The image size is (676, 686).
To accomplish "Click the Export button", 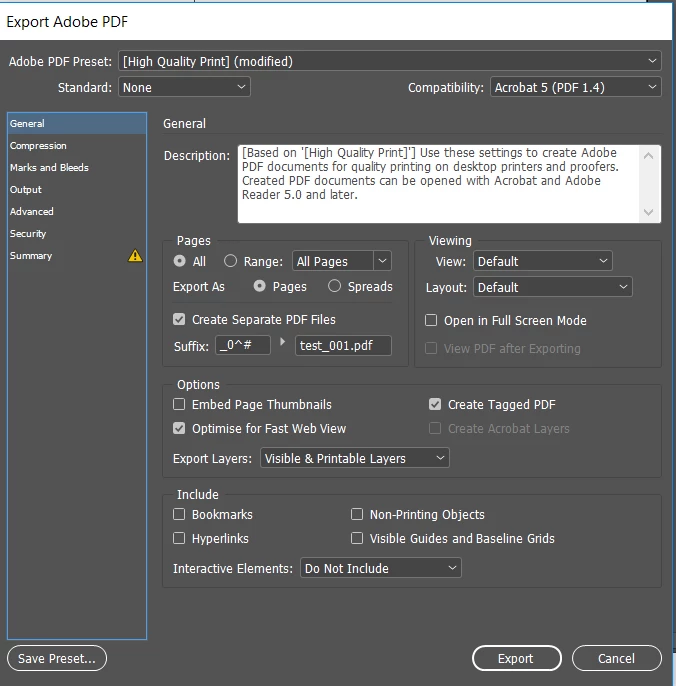I will tap(517, 658).
